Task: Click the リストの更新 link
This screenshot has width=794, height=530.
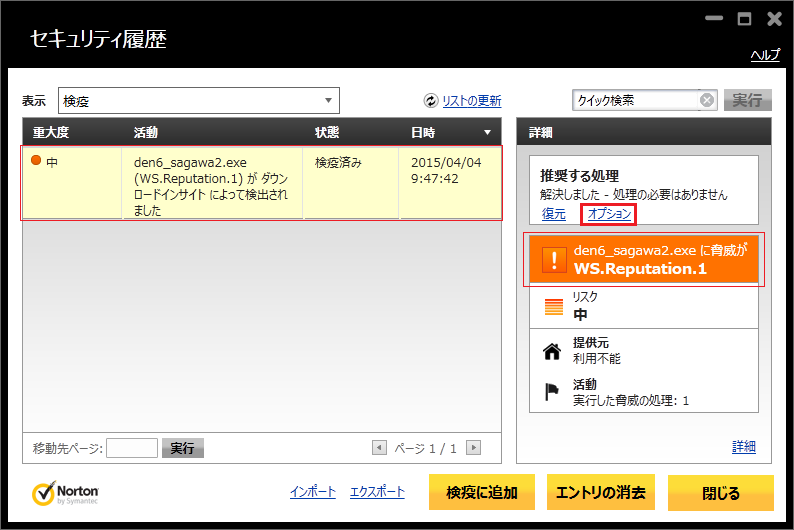Action: (471, 101)
